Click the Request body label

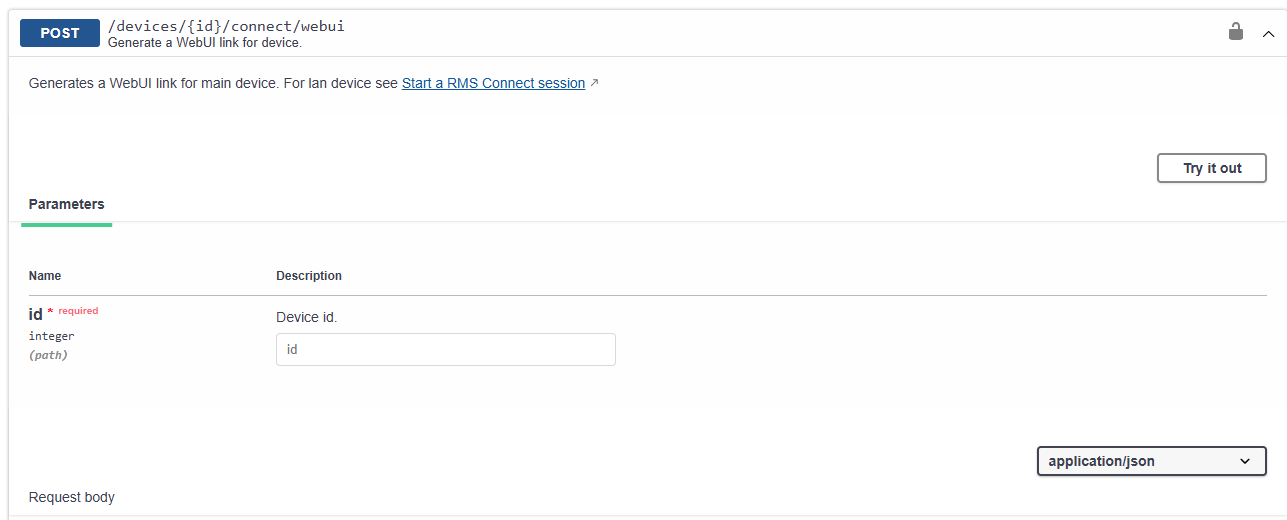point(72,497)
